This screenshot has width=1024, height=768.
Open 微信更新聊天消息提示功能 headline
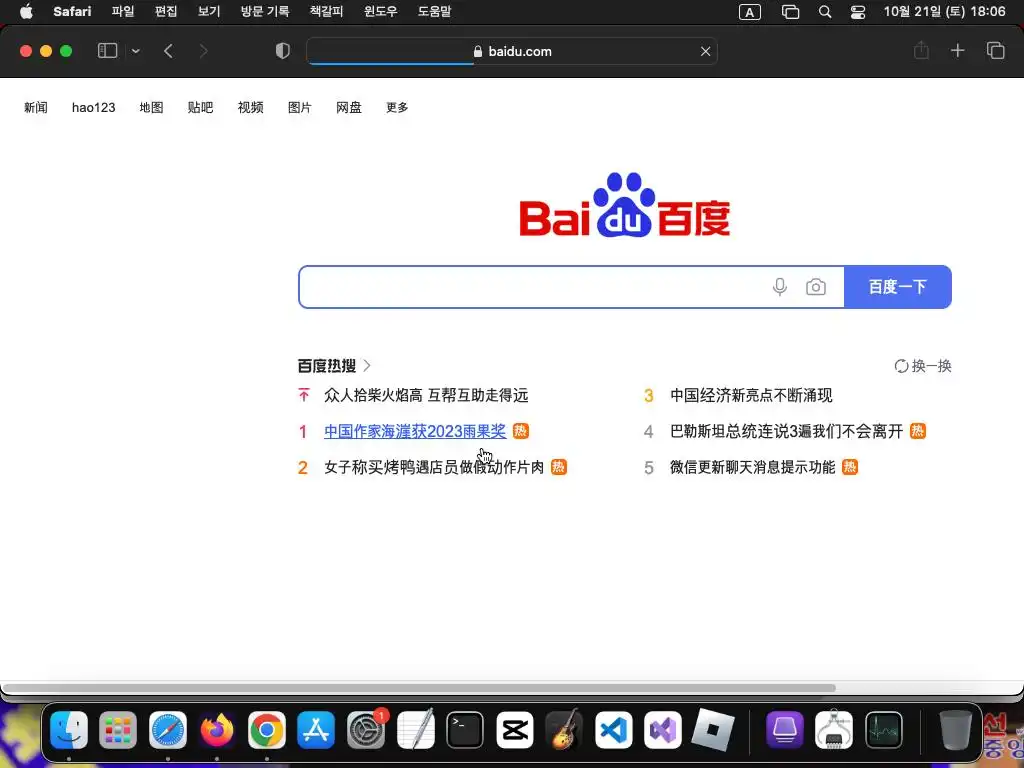pyautogui.click(x=752, y=467)
